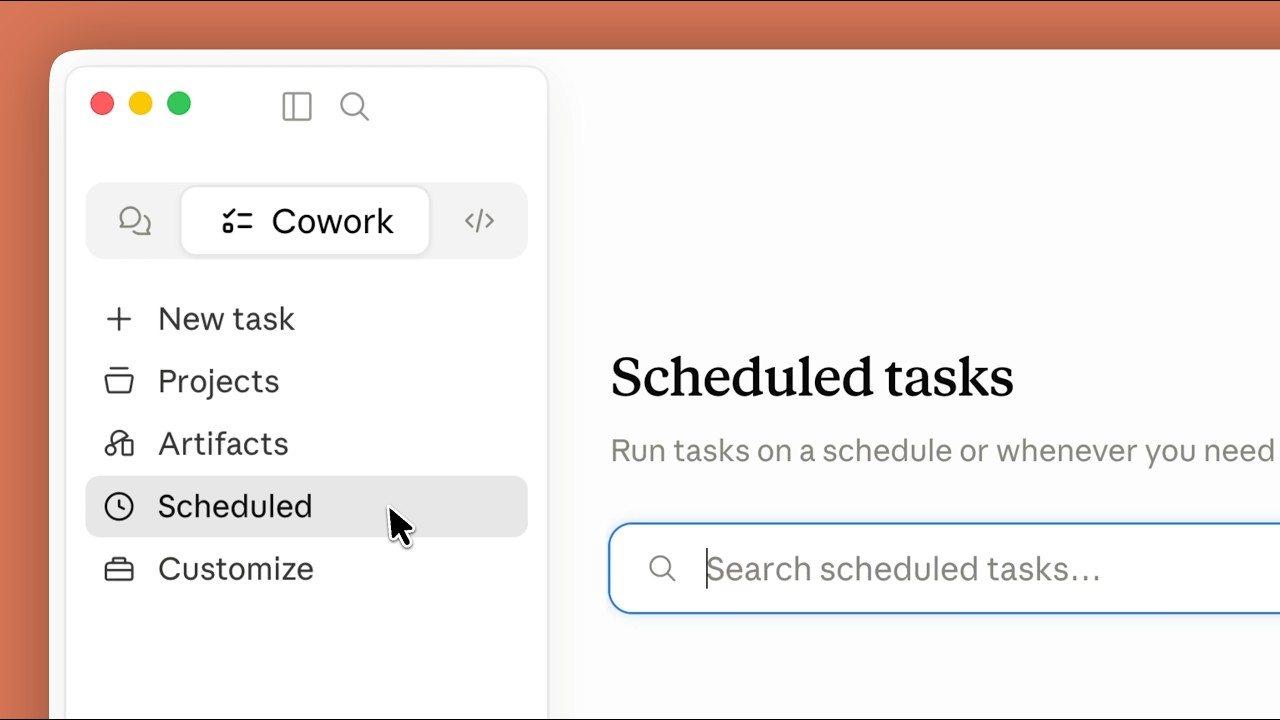The height and width of the screenshot is (720, 1280).
Task: Toggle the sidebar panel icon
Action: [297, 106]
